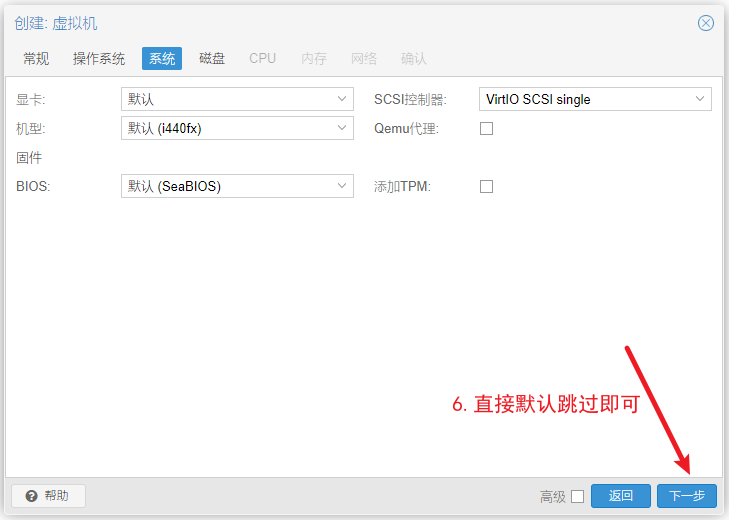Expand the 机型 machine type dropdown
729x520 pixels.
click(342, 128)
